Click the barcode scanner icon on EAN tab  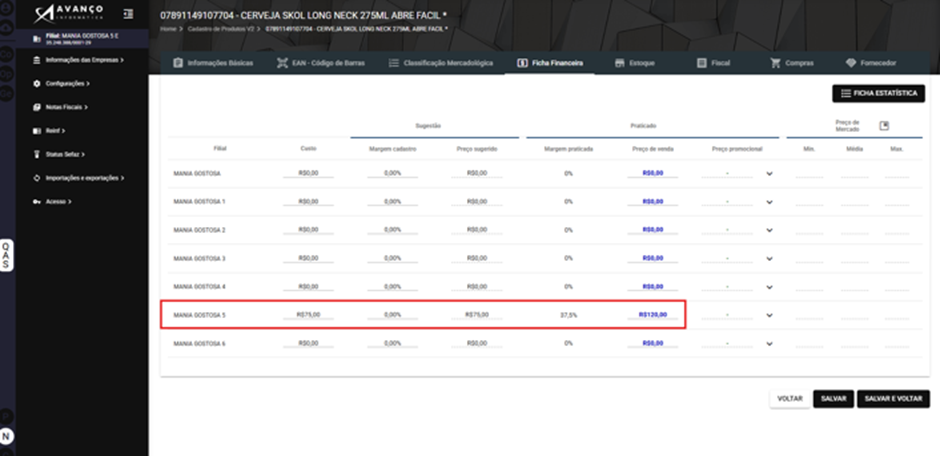click(x=282, y=63)
